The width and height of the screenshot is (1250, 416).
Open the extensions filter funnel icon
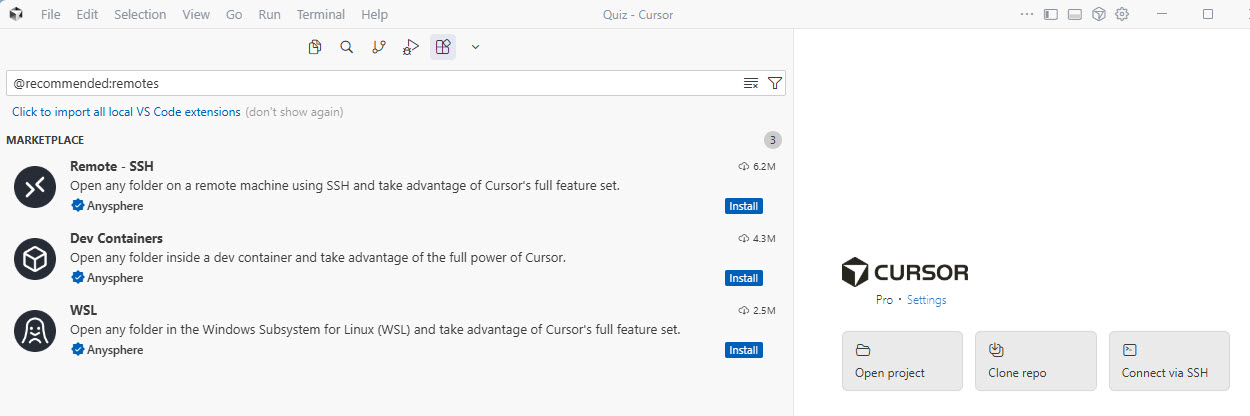[x=775, y=83]
